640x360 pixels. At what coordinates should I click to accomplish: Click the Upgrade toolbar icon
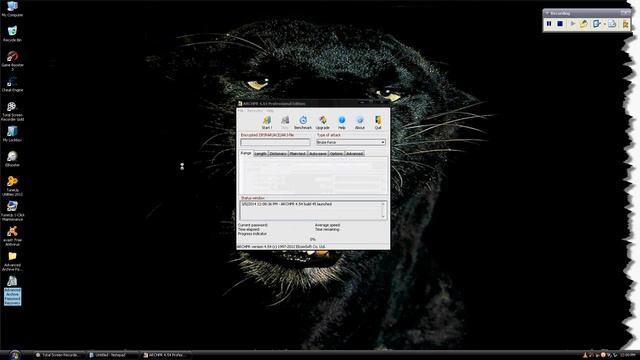pos(322,122)
